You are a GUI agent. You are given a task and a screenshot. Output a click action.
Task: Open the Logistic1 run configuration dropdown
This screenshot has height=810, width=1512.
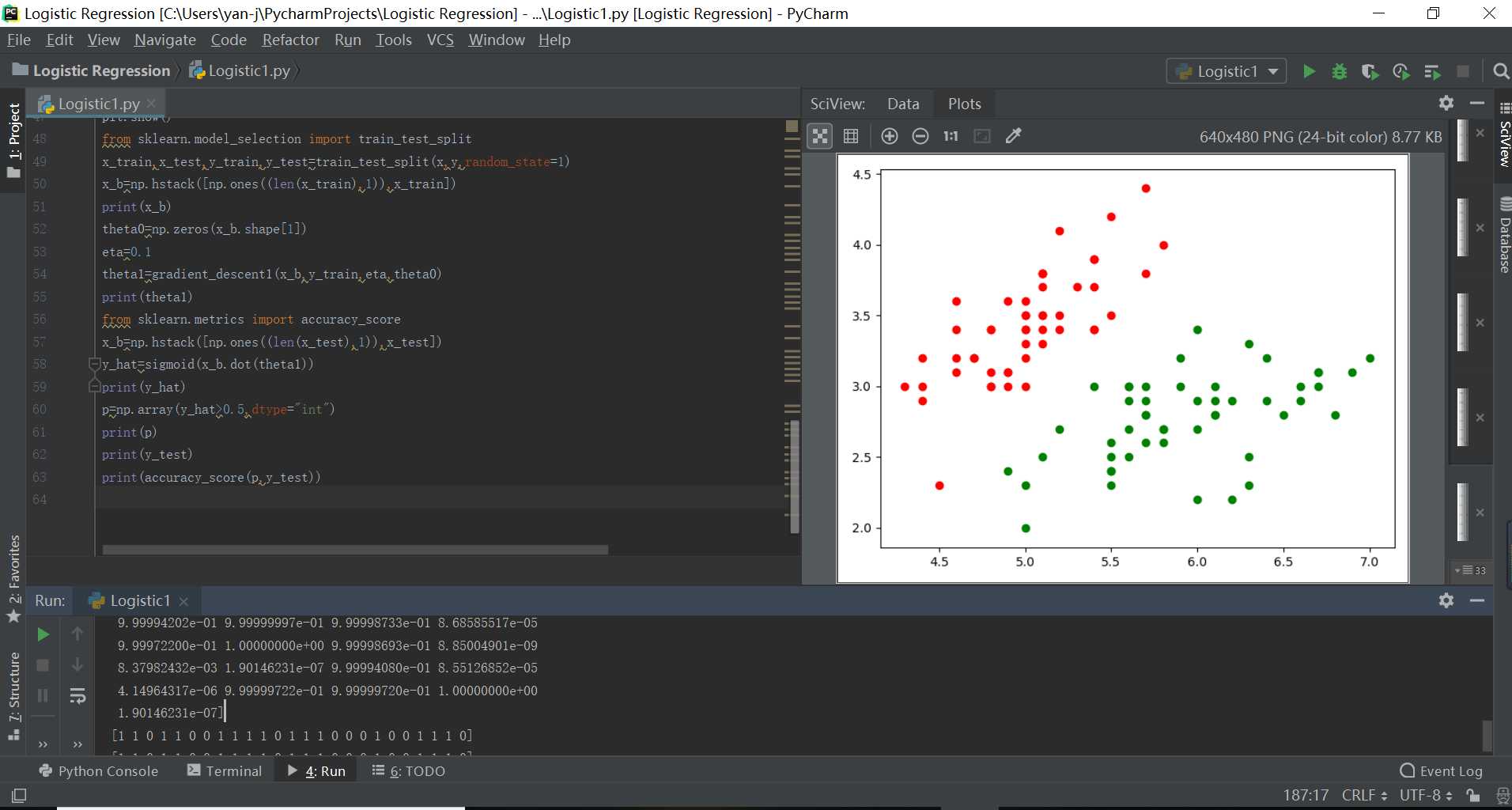coord(1227,71)
